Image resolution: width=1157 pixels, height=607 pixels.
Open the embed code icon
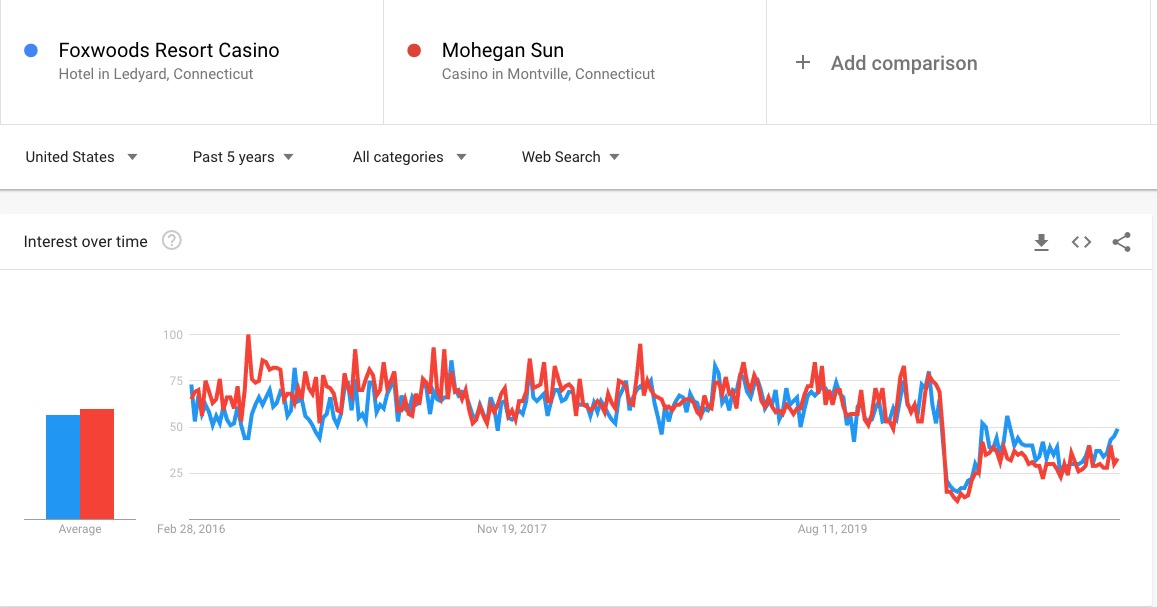(x=1081, y=242)
